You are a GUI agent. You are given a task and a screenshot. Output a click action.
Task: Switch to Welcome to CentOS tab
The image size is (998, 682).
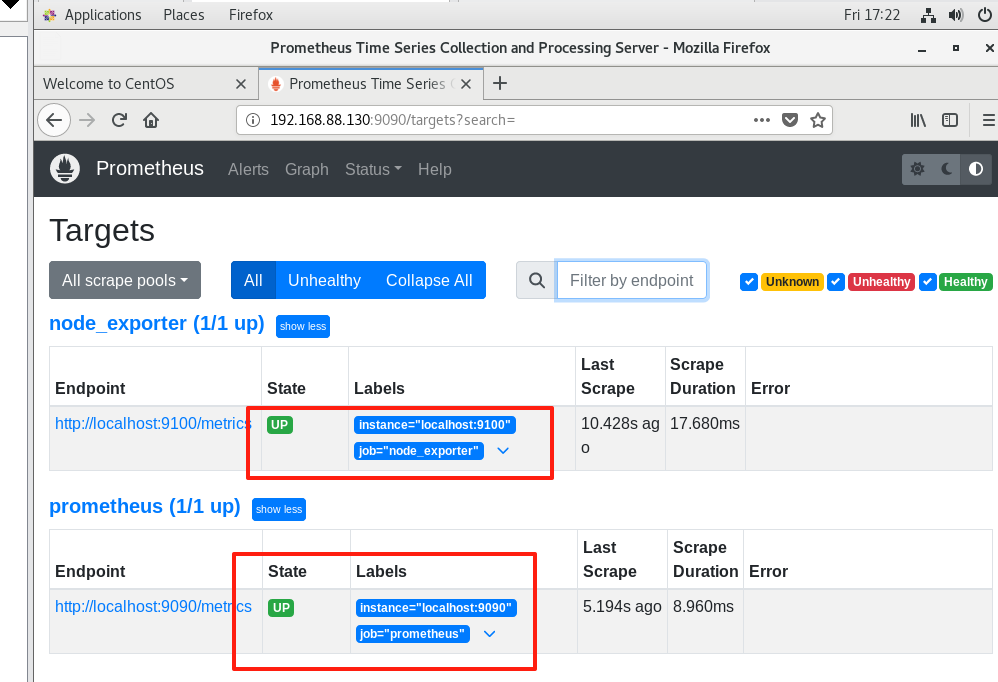tap(146, 84)
